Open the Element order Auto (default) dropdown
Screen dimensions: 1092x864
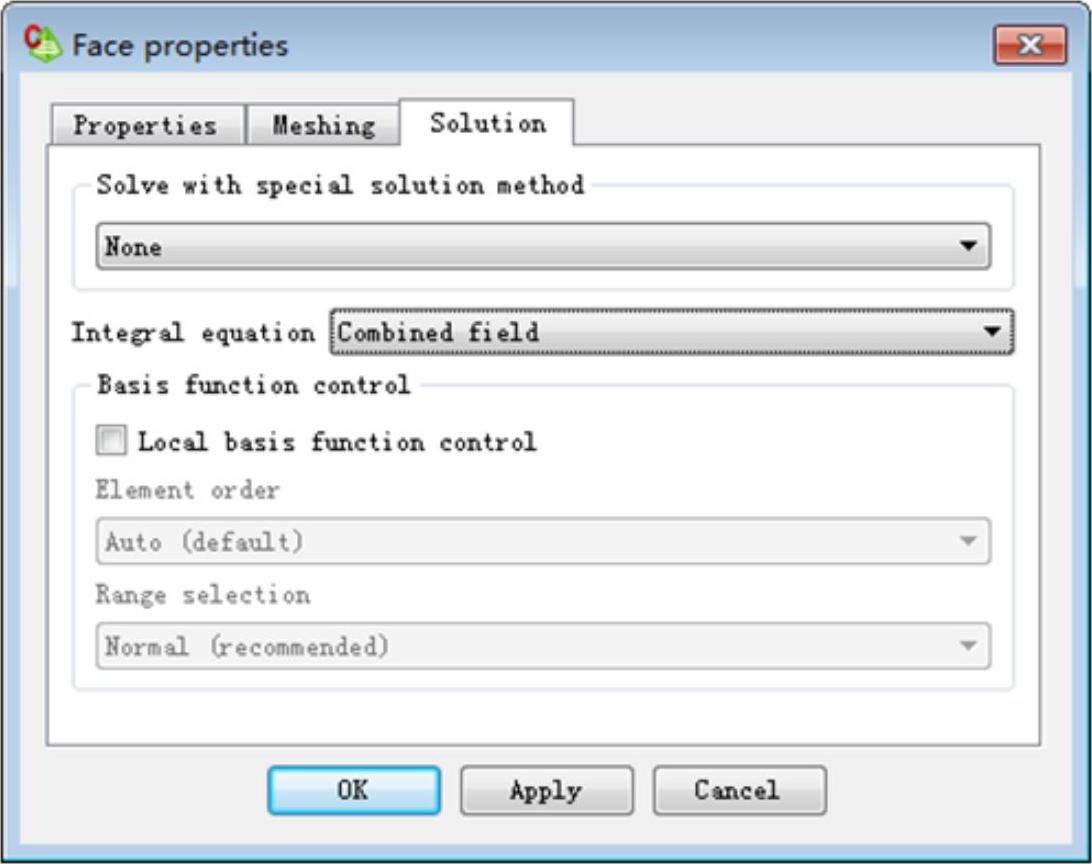coord(543,541)
